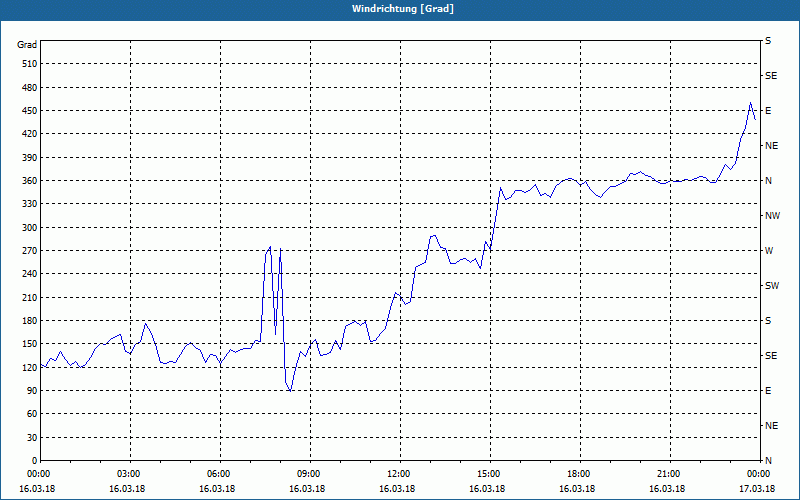Image resolution: width=800 pixels, height=500 pixels.
Task: Select the 180 degree tick label
Action: (30, 321)
